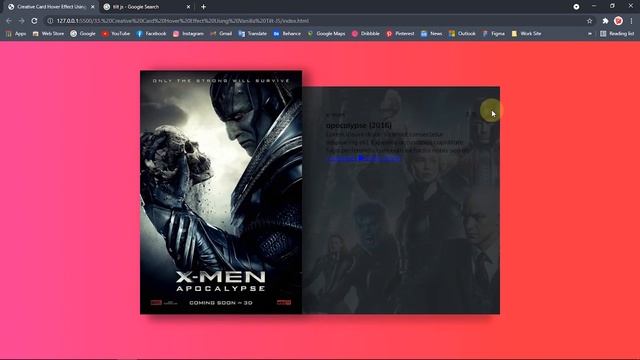Image resolution: width=640 pixels, height=360 pixels.
Task: Open the Reading list
Action: [x=617, y=33]
